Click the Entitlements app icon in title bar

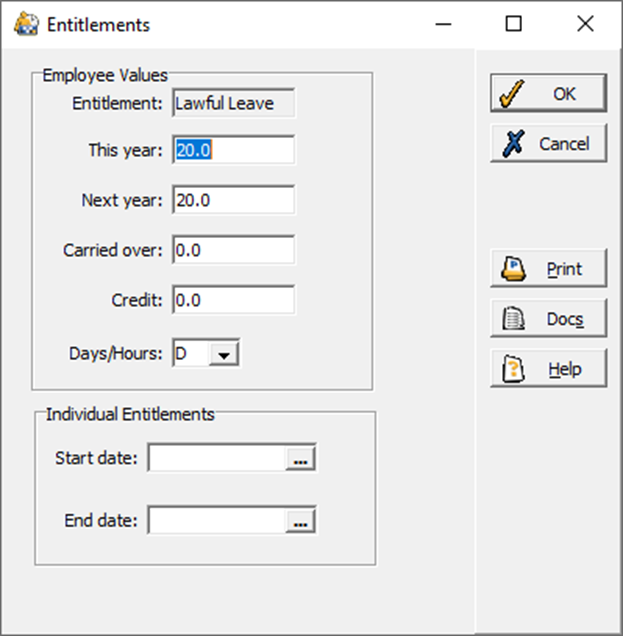point(26,24)
